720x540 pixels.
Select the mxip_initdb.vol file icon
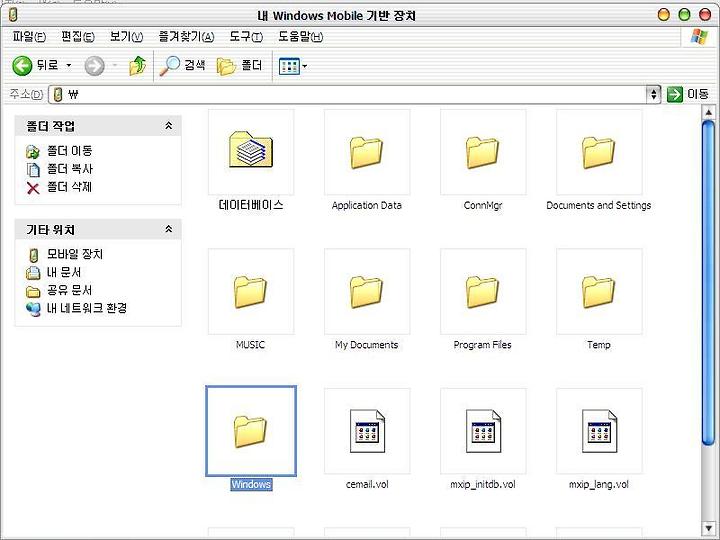pos(483,431)
